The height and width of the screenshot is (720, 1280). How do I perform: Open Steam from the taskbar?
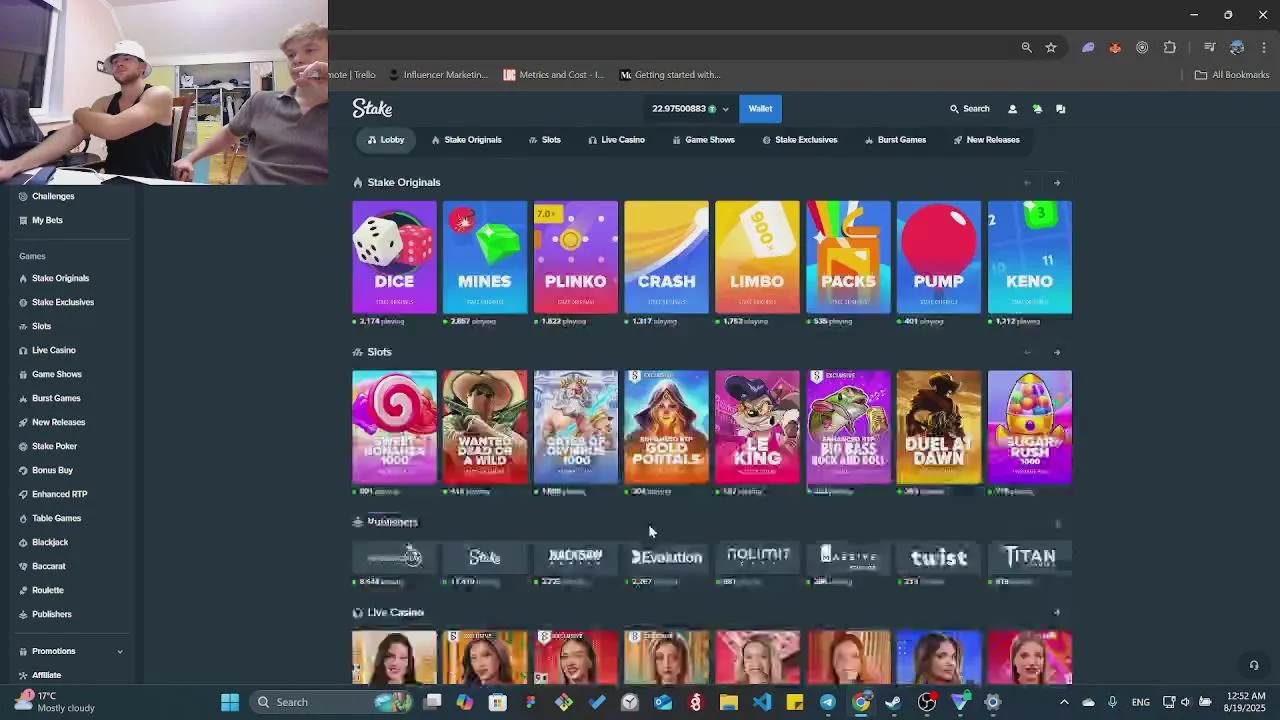894,702
